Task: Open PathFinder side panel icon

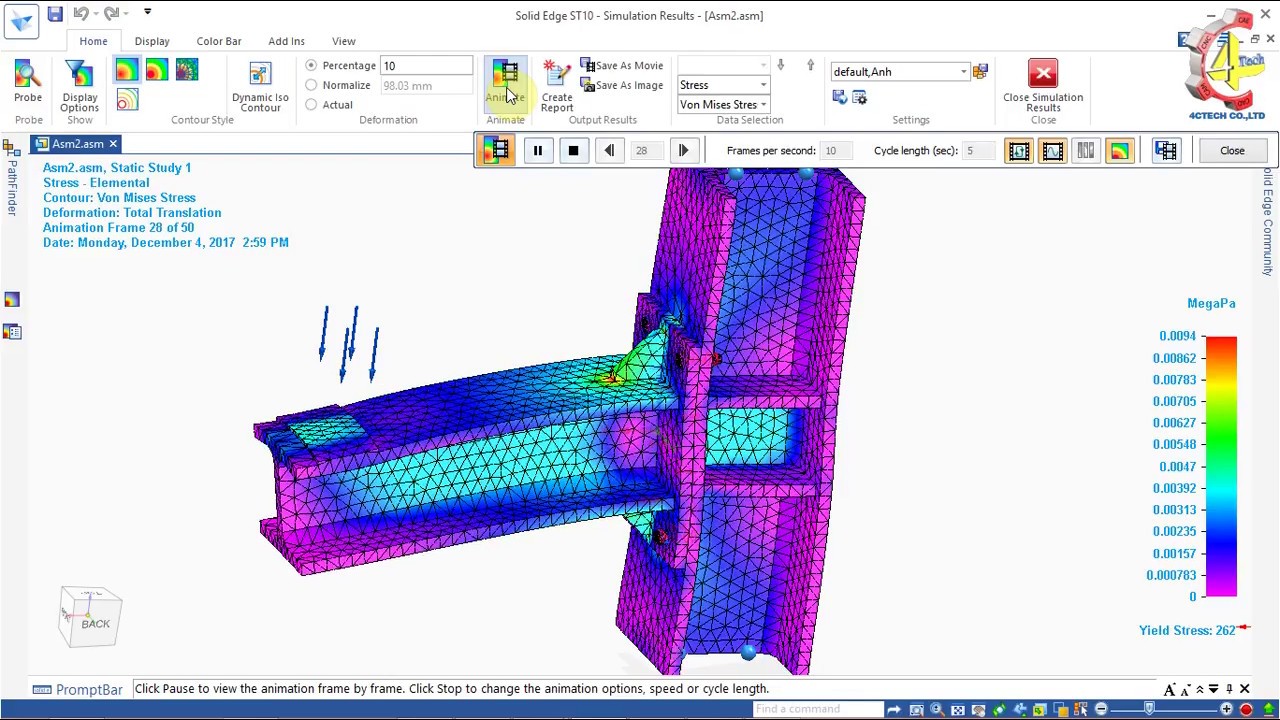Action: pyautogui.click(x=12, y=147)
